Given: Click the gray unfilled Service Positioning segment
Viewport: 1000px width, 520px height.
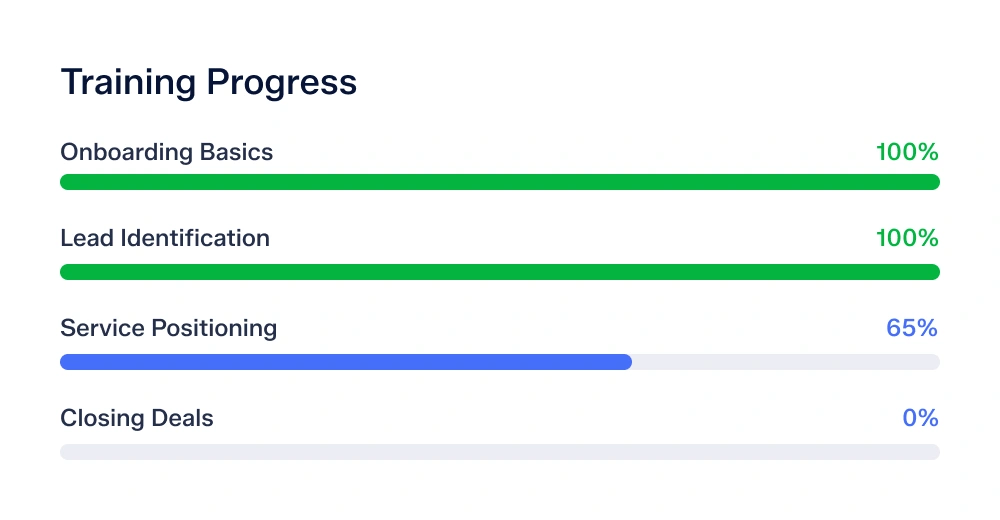Looking at the screenshot, I should [785, 362].
